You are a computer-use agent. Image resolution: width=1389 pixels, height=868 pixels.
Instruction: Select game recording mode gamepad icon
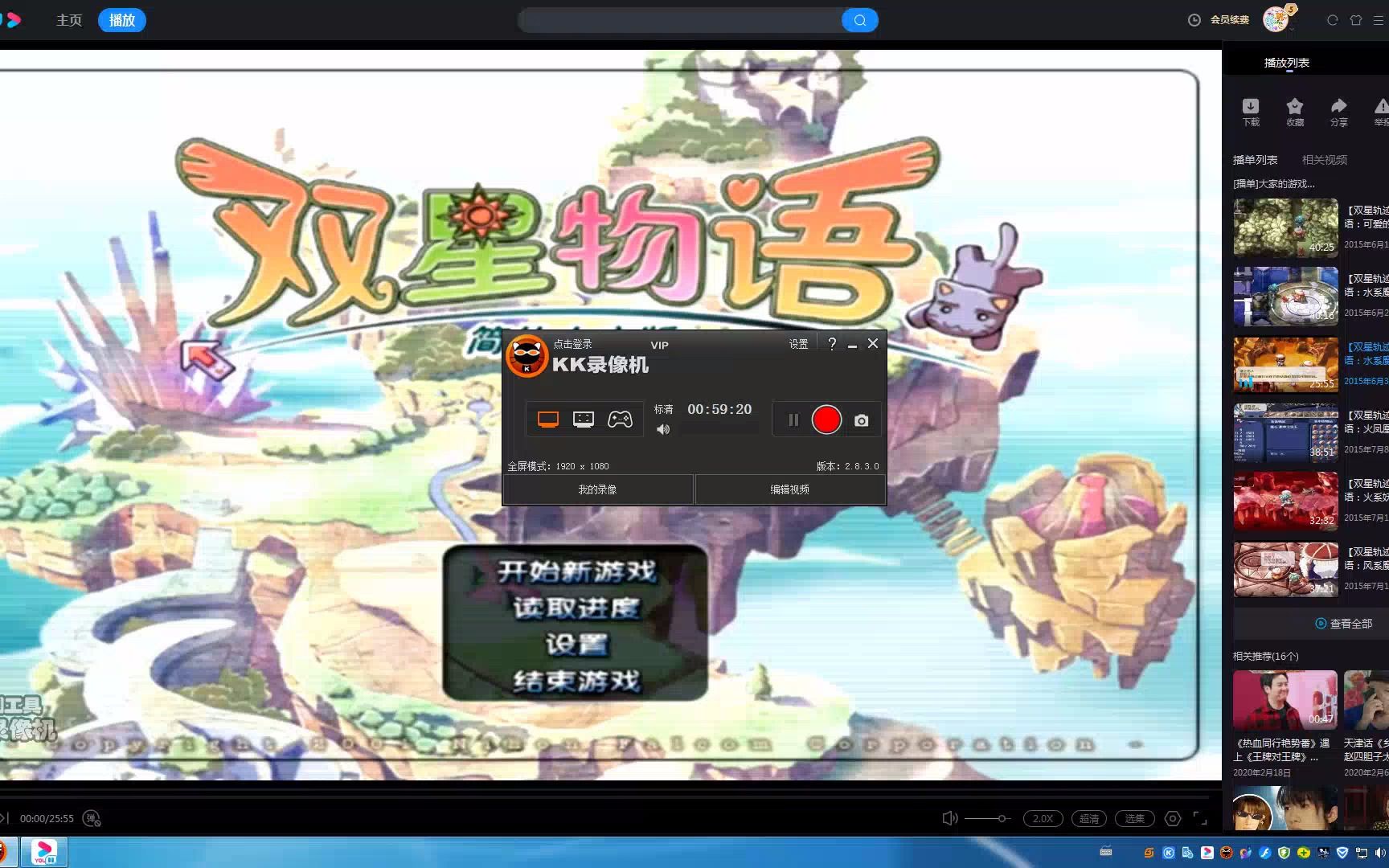620,420
